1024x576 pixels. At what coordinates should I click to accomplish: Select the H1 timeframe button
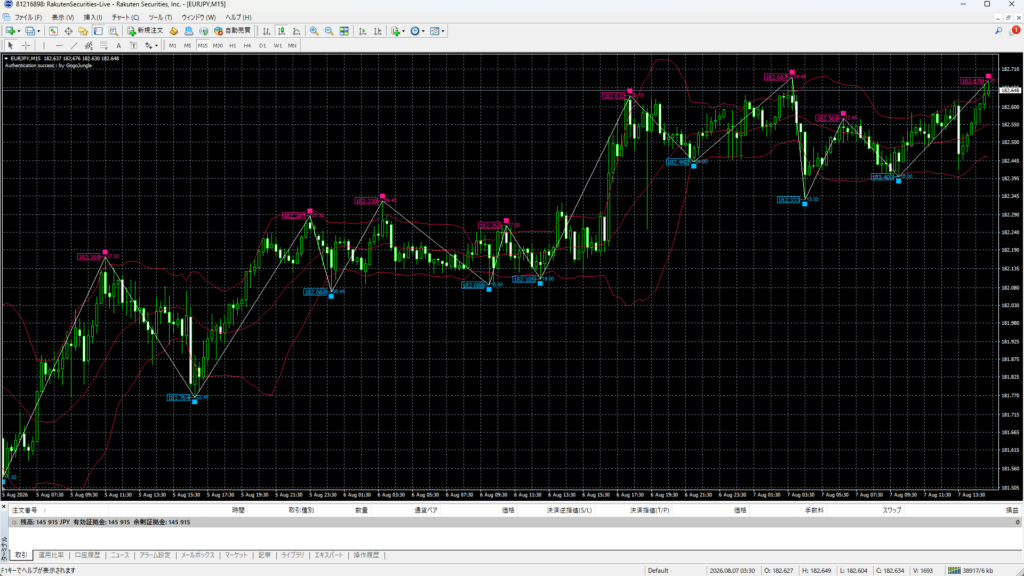point(232,46)
